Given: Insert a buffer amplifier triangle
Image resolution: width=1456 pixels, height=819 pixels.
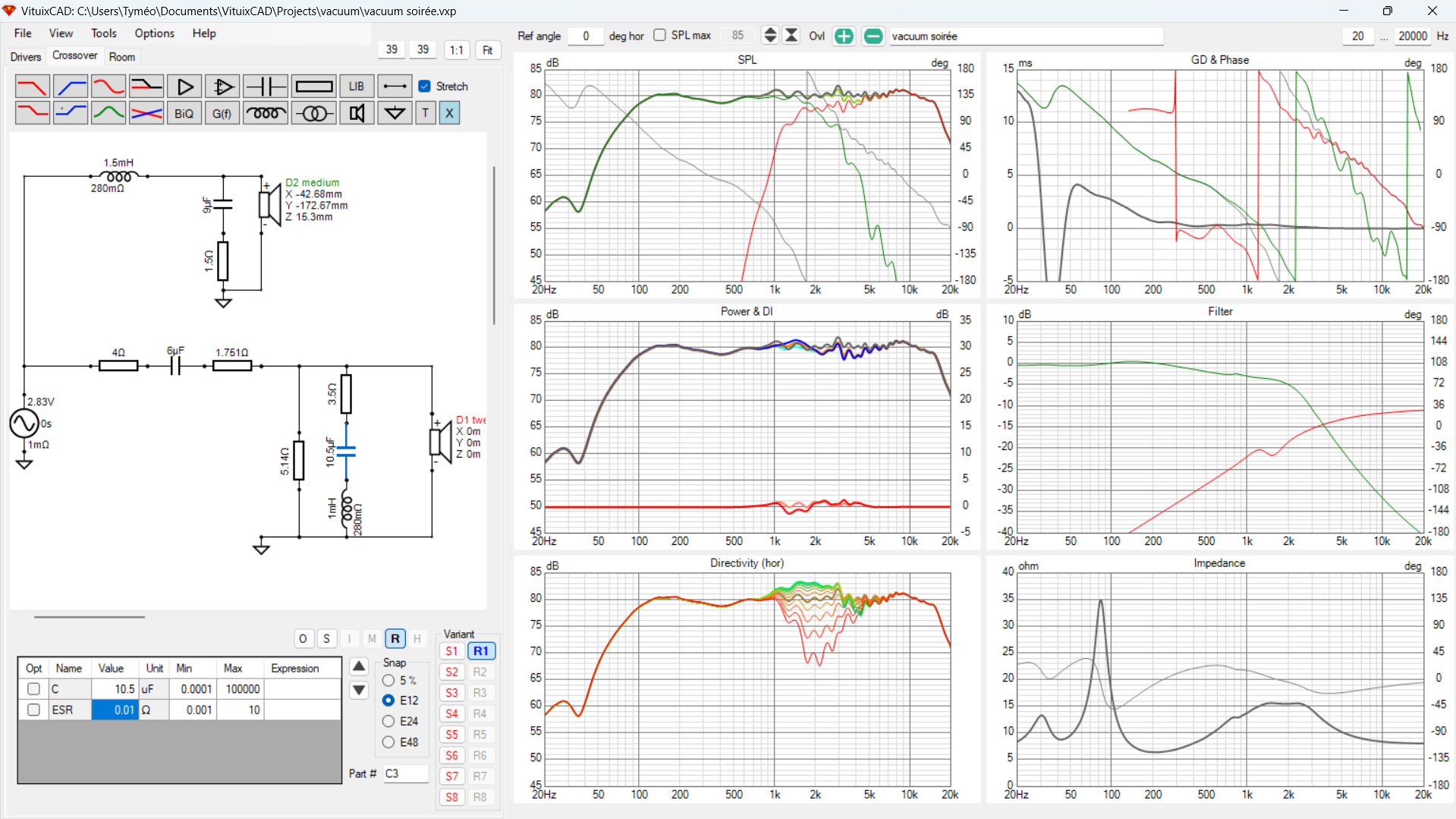Looking at the screenshot, I should click(x=184, y=87).
